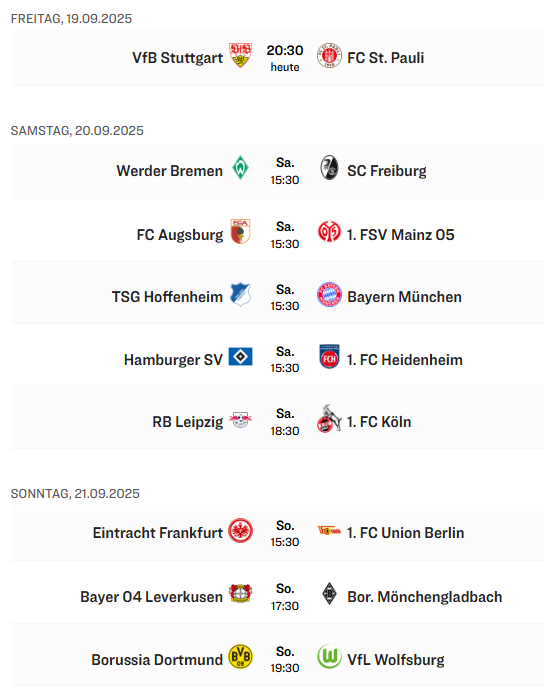
Task: Click the 1. FSV Mainz 05 team name
Action: pyautogui.click(x=401, y=235)
